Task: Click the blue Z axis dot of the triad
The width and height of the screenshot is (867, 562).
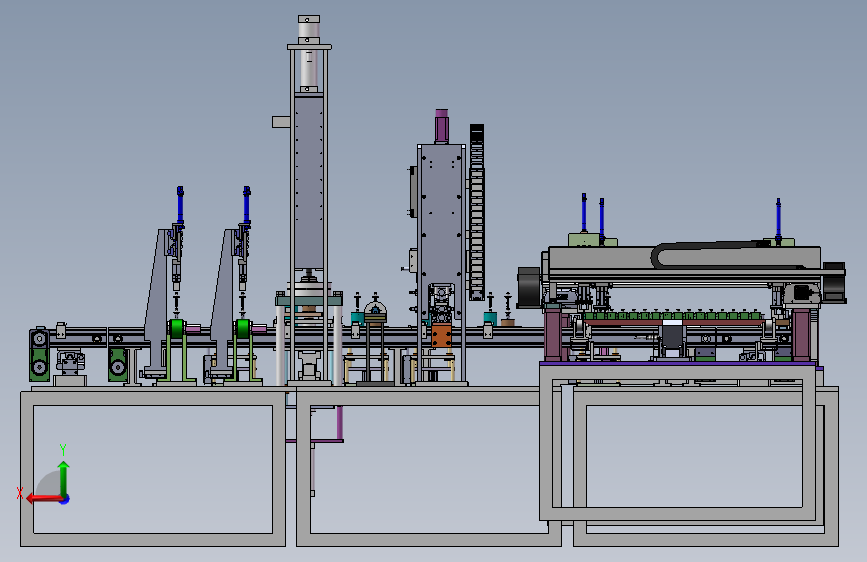Action: [x=65, y=499]
